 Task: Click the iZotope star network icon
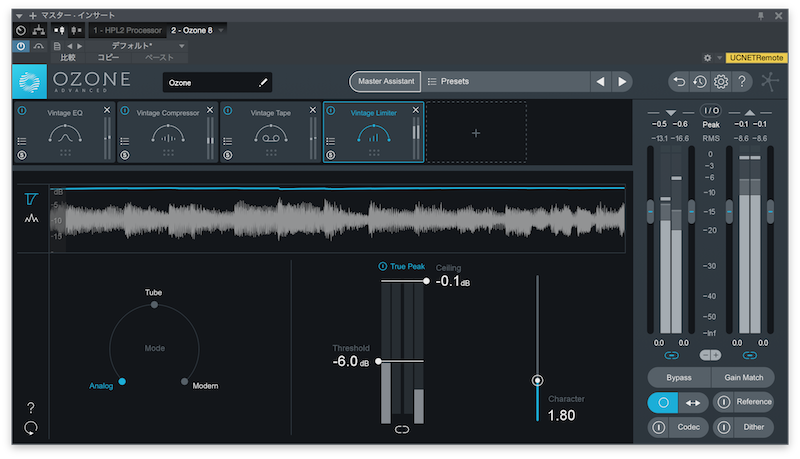(770, 82)
